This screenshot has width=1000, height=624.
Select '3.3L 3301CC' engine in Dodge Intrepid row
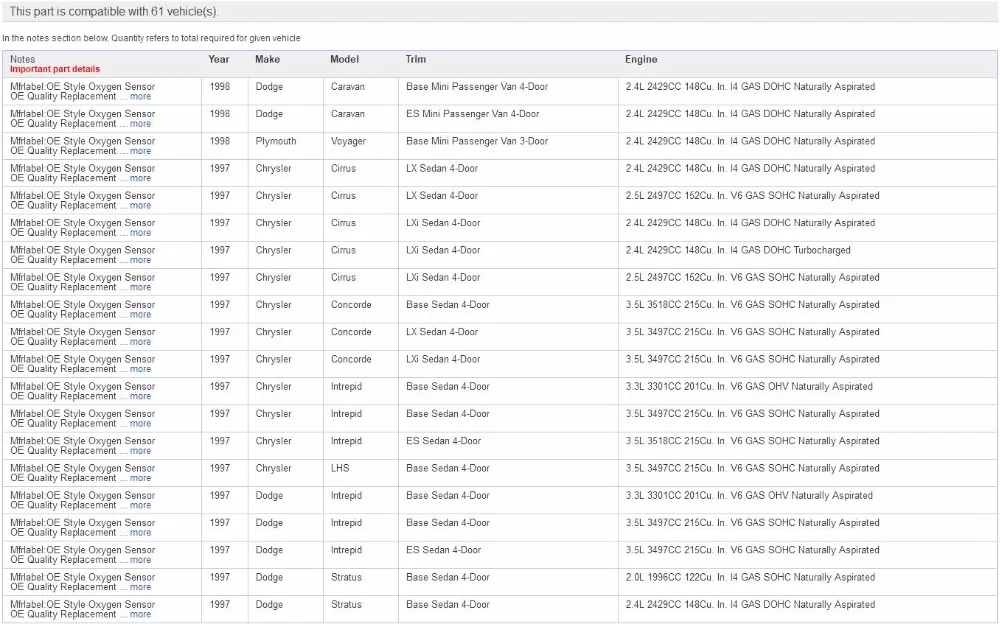(749, 496)
